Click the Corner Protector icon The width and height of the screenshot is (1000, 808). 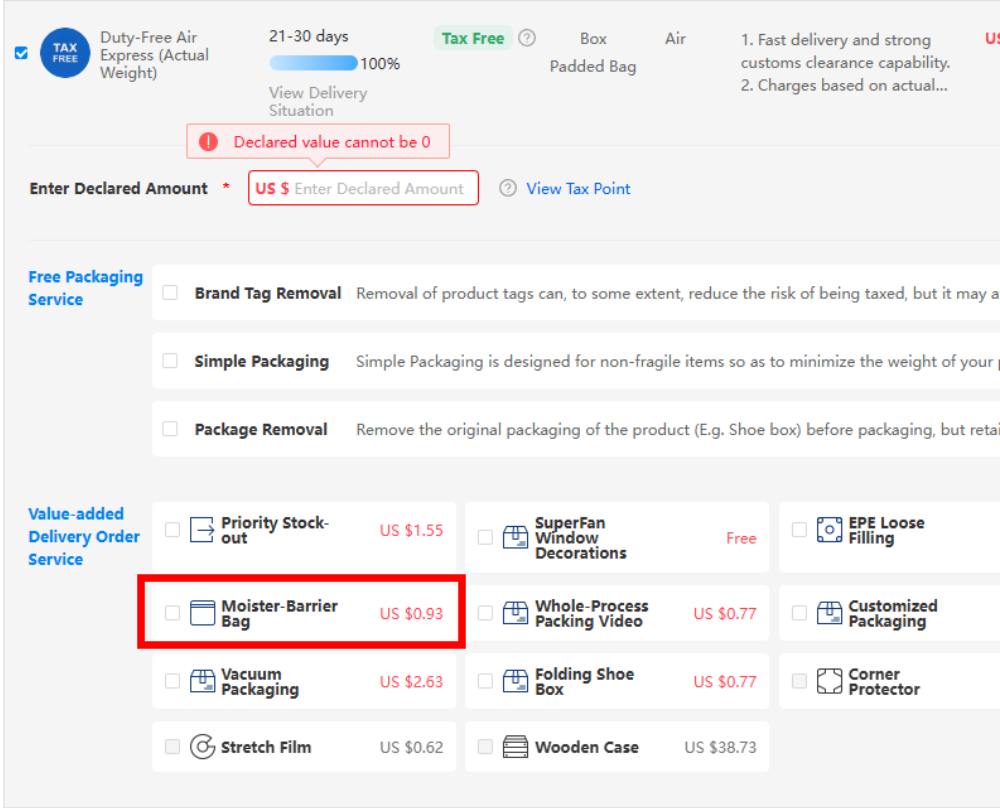[829, 682]
